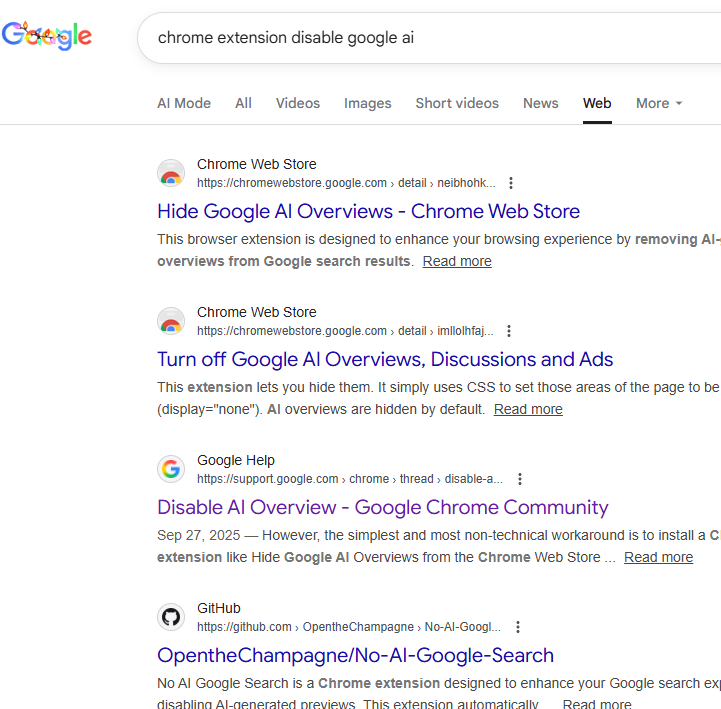
Task: Open the Short videos tab
Action: click(x=457, y=103)
